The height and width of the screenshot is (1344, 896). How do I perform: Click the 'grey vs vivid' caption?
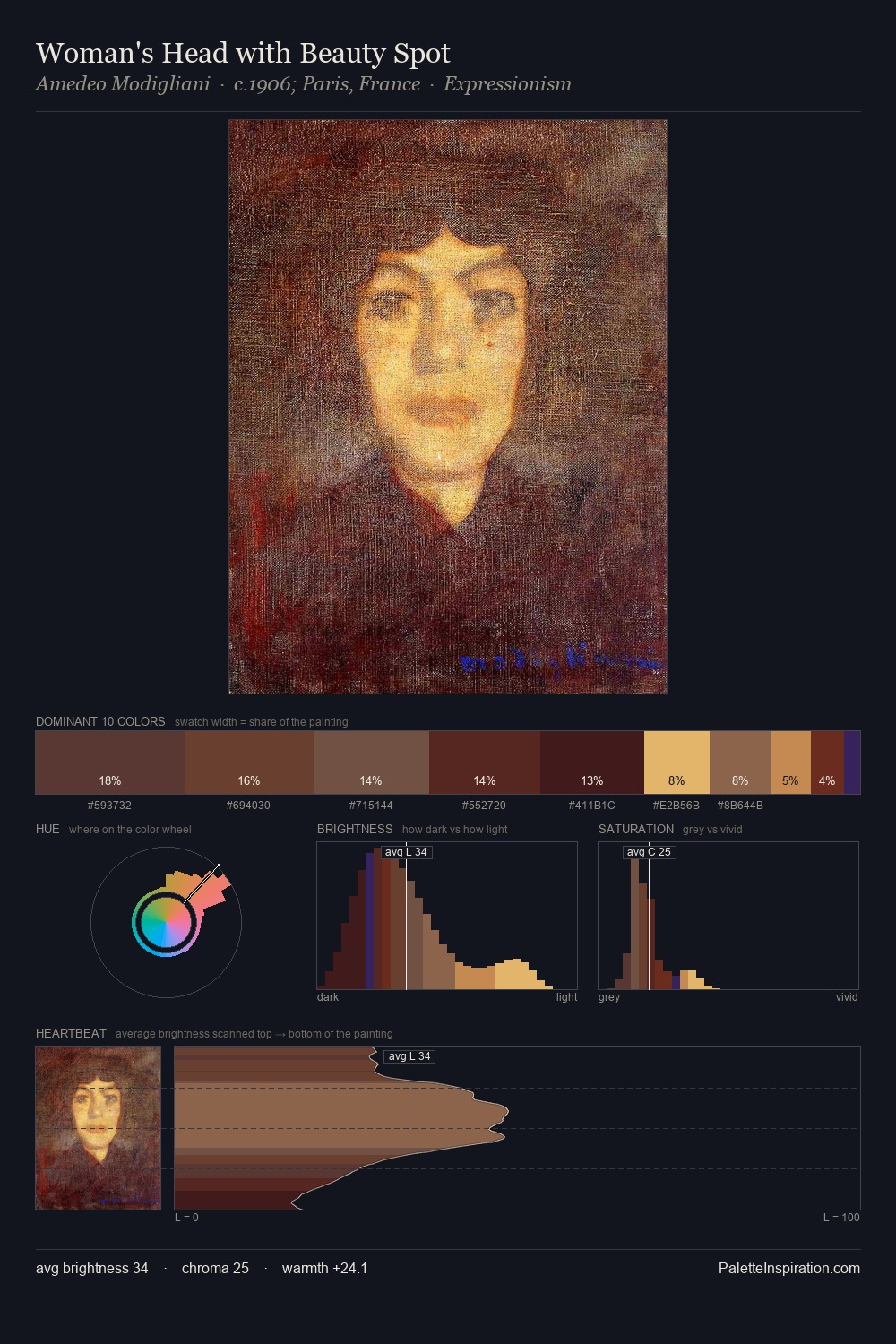tap(712, 830)
